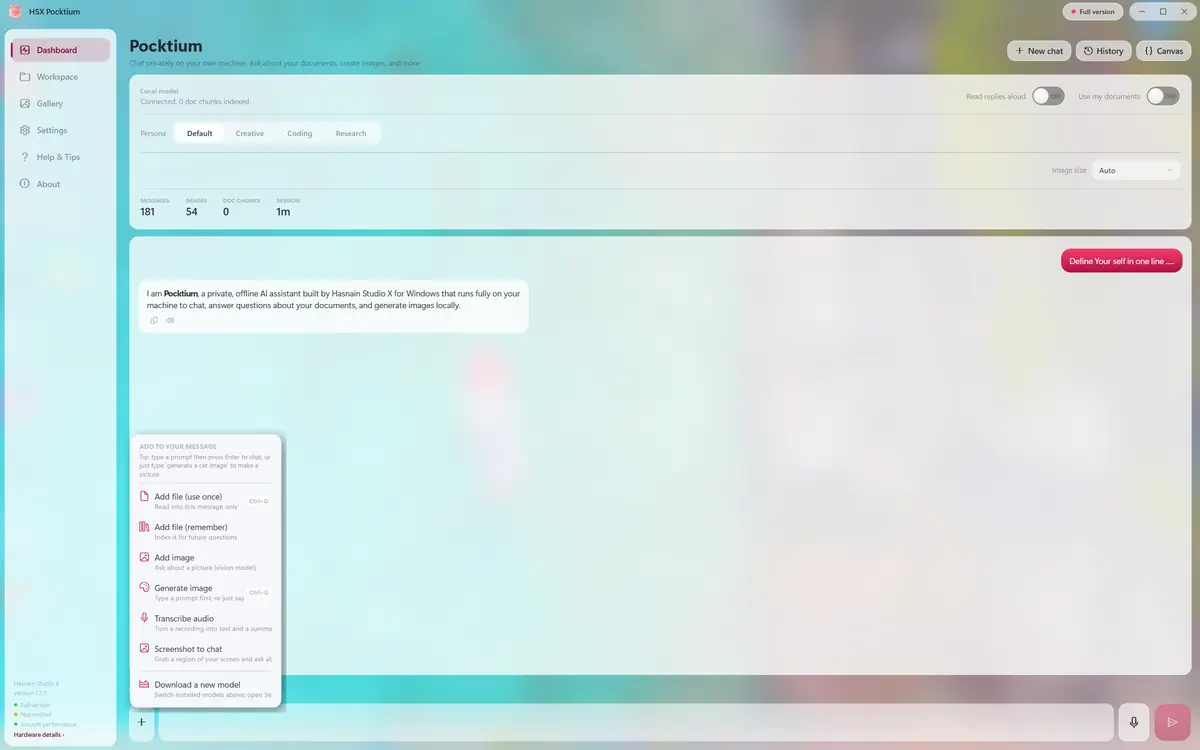Open the Image size Auto dropdown
Viewport: 1200px width, 750px height.
[1136, 170]
